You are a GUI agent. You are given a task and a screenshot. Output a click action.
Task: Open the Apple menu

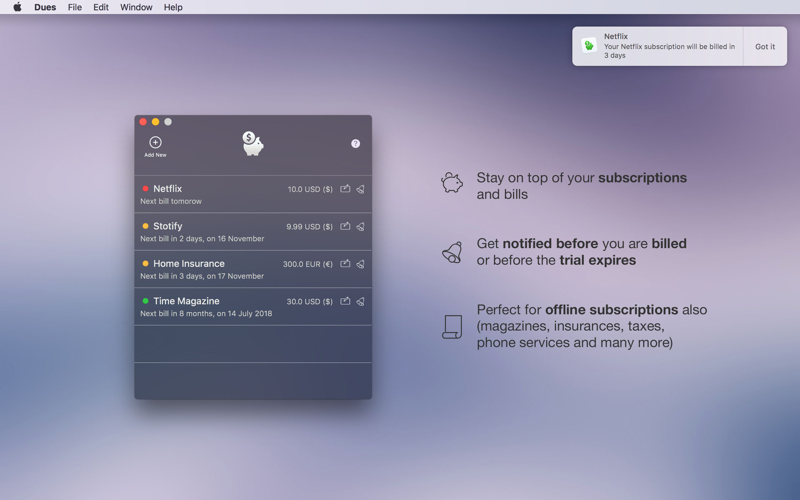pos(17,7)
